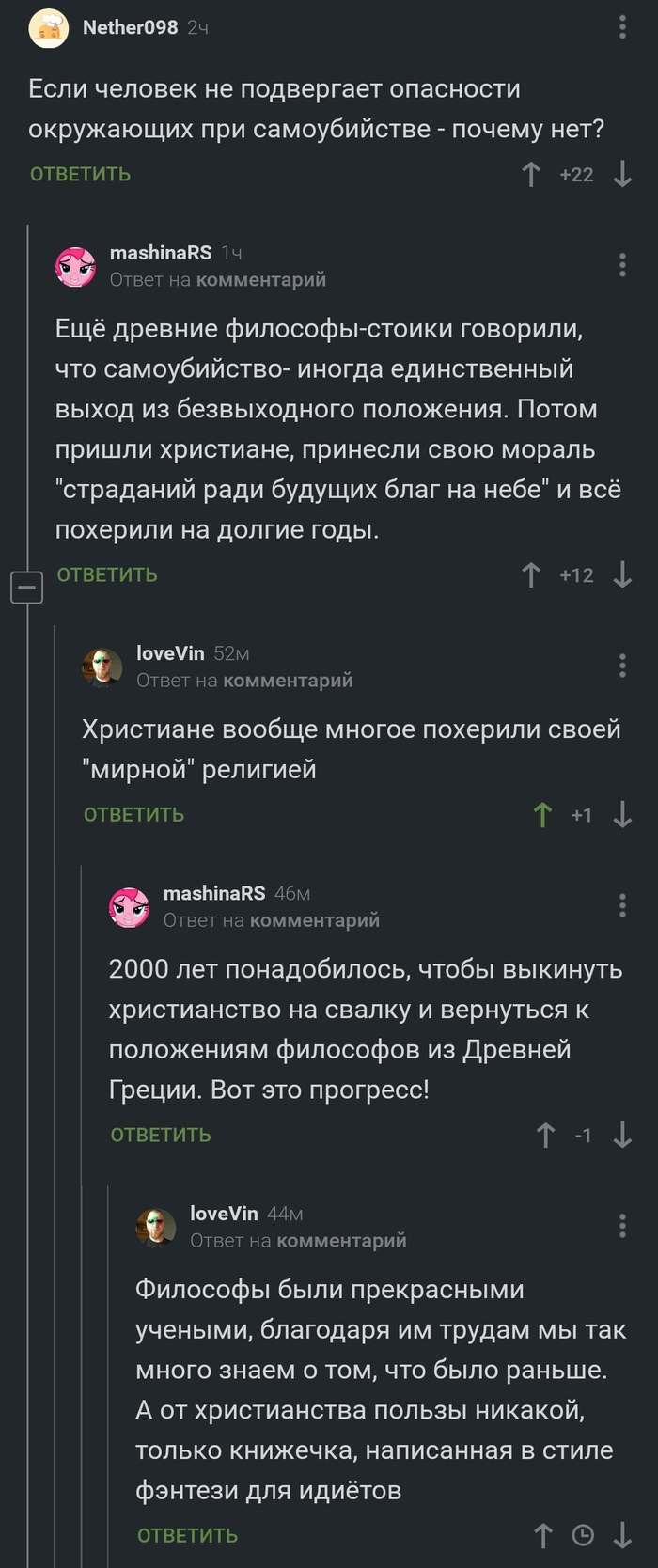This screenshot has height=1568, width=658.
Task: Follow 'комментарий' parent link under loveVin 52м
Action: pyautogui.click(x=288, y=680)
